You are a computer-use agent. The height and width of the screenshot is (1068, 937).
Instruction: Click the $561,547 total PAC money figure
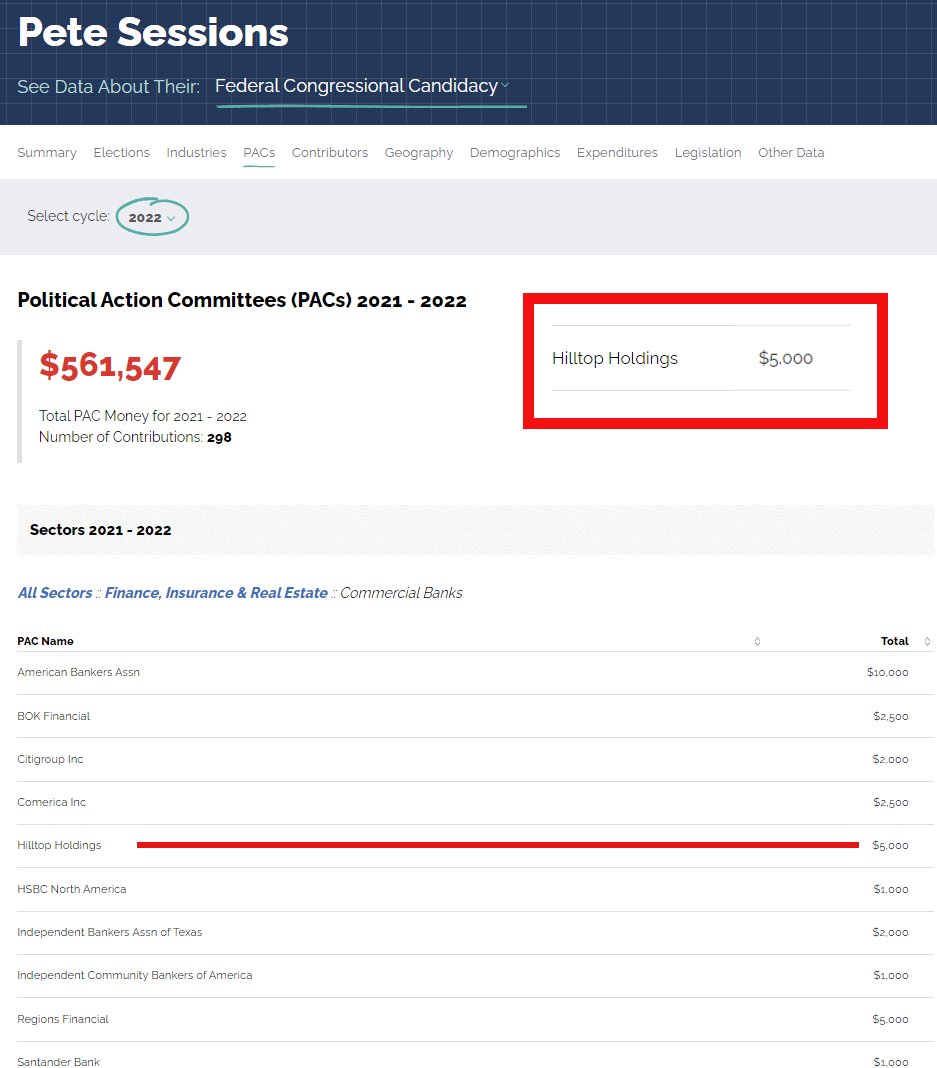110,367
